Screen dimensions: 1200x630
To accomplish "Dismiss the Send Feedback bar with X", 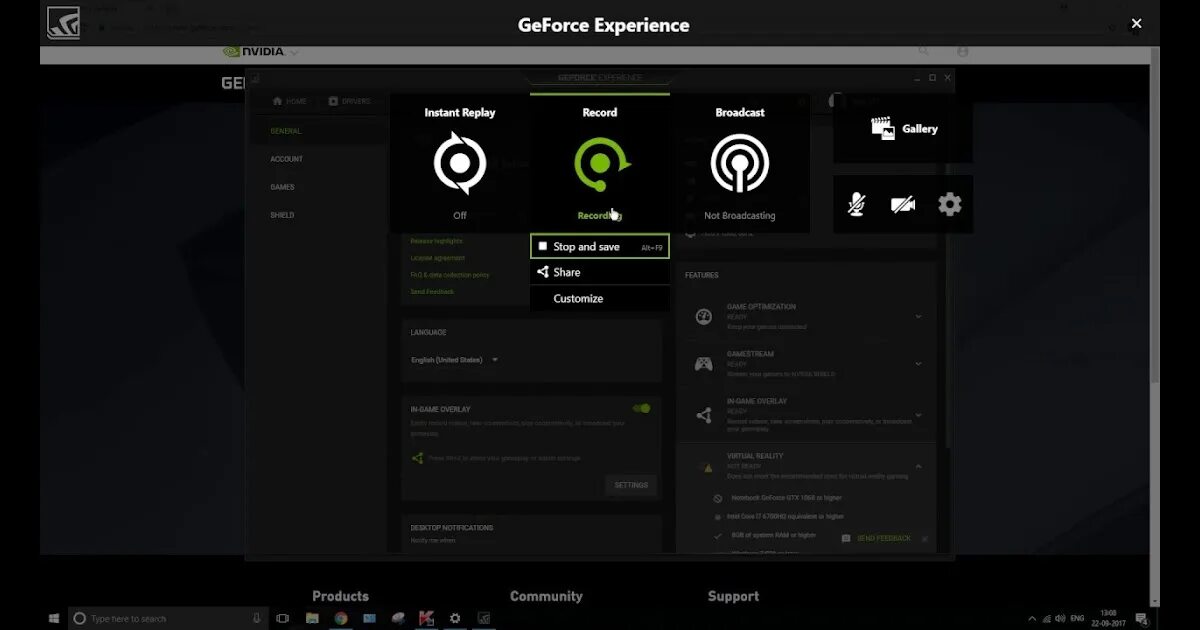I will click(924, 539).
